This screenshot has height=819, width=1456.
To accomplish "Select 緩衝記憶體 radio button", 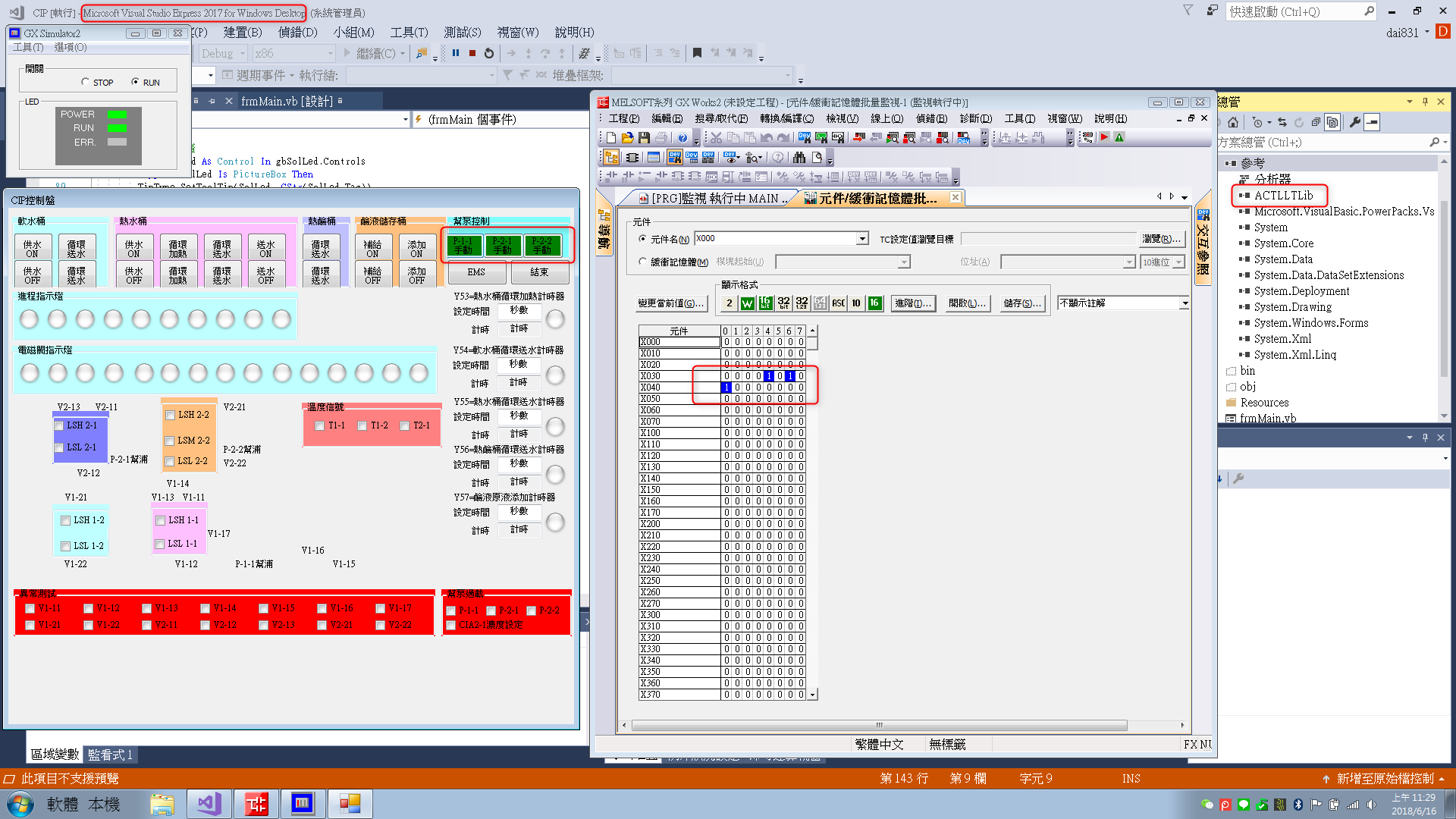I will pos(643,262).
